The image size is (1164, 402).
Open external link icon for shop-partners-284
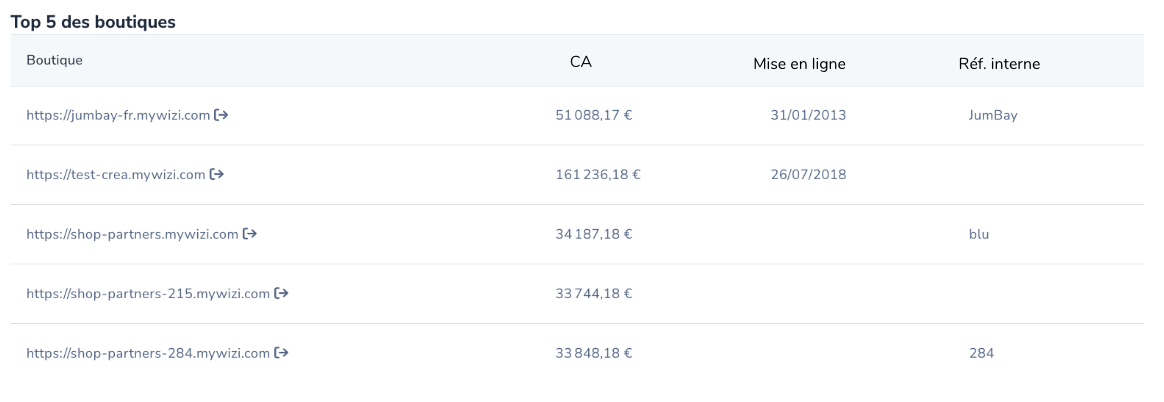pyautogui.click(x=281, y=352)
